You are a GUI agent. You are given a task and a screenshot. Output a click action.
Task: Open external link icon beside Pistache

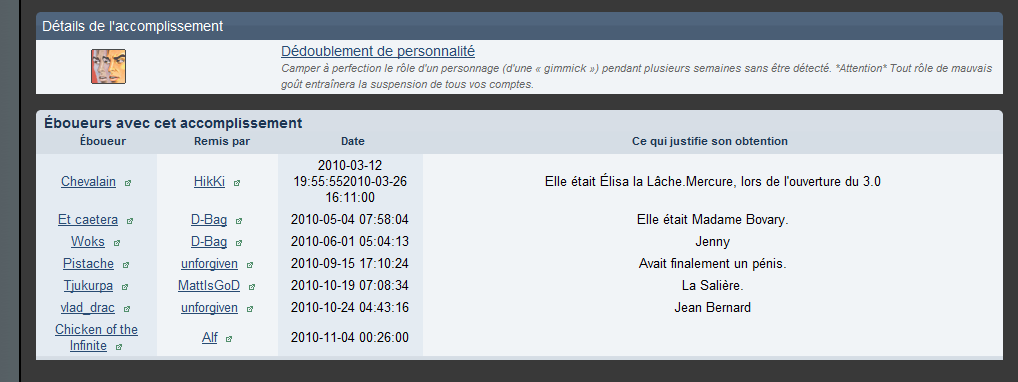pyautogui.click(x=126, y=265)
